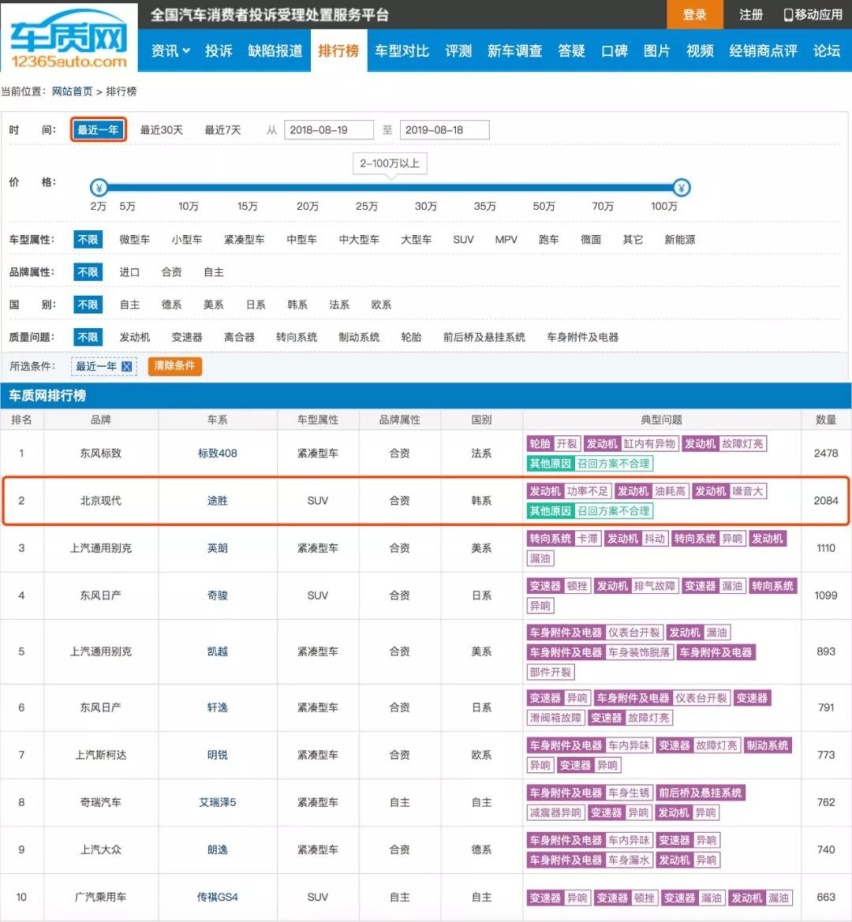Click the start date field 2018-08-19
This screenshot has width=852, height=922.
click(329, 130)
